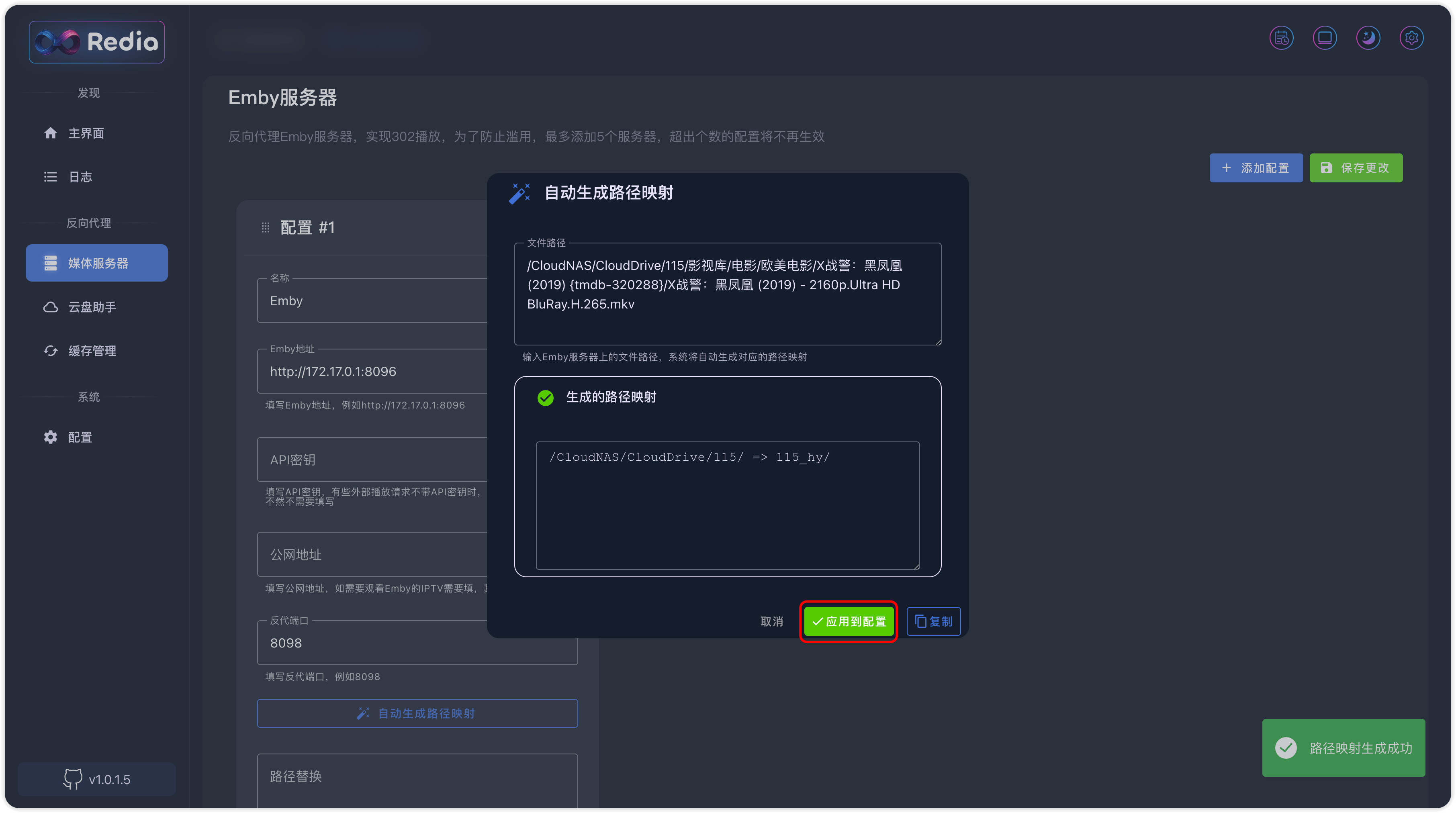Click the screen display icon in header

point(1324,38)
